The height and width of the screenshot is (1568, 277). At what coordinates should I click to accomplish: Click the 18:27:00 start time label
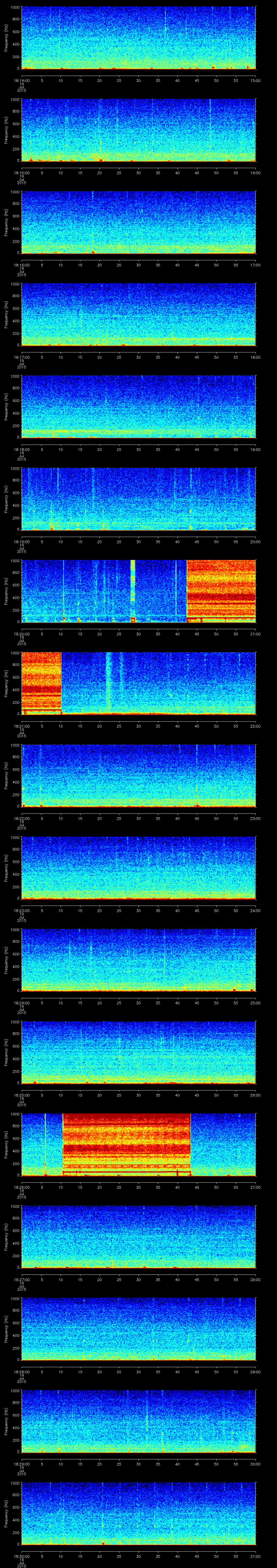(21, 1279)
